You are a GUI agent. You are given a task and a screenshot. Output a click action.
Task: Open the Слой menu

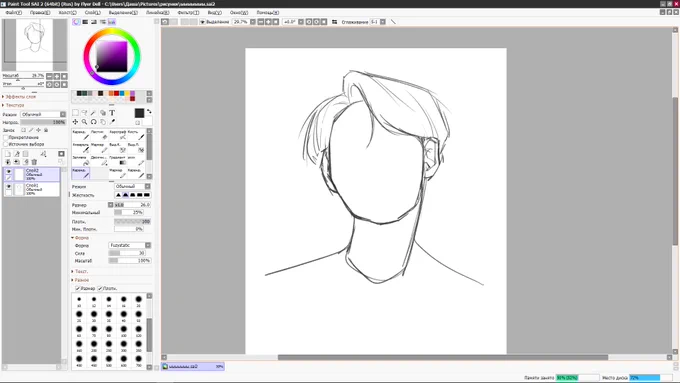coord(92,13)
